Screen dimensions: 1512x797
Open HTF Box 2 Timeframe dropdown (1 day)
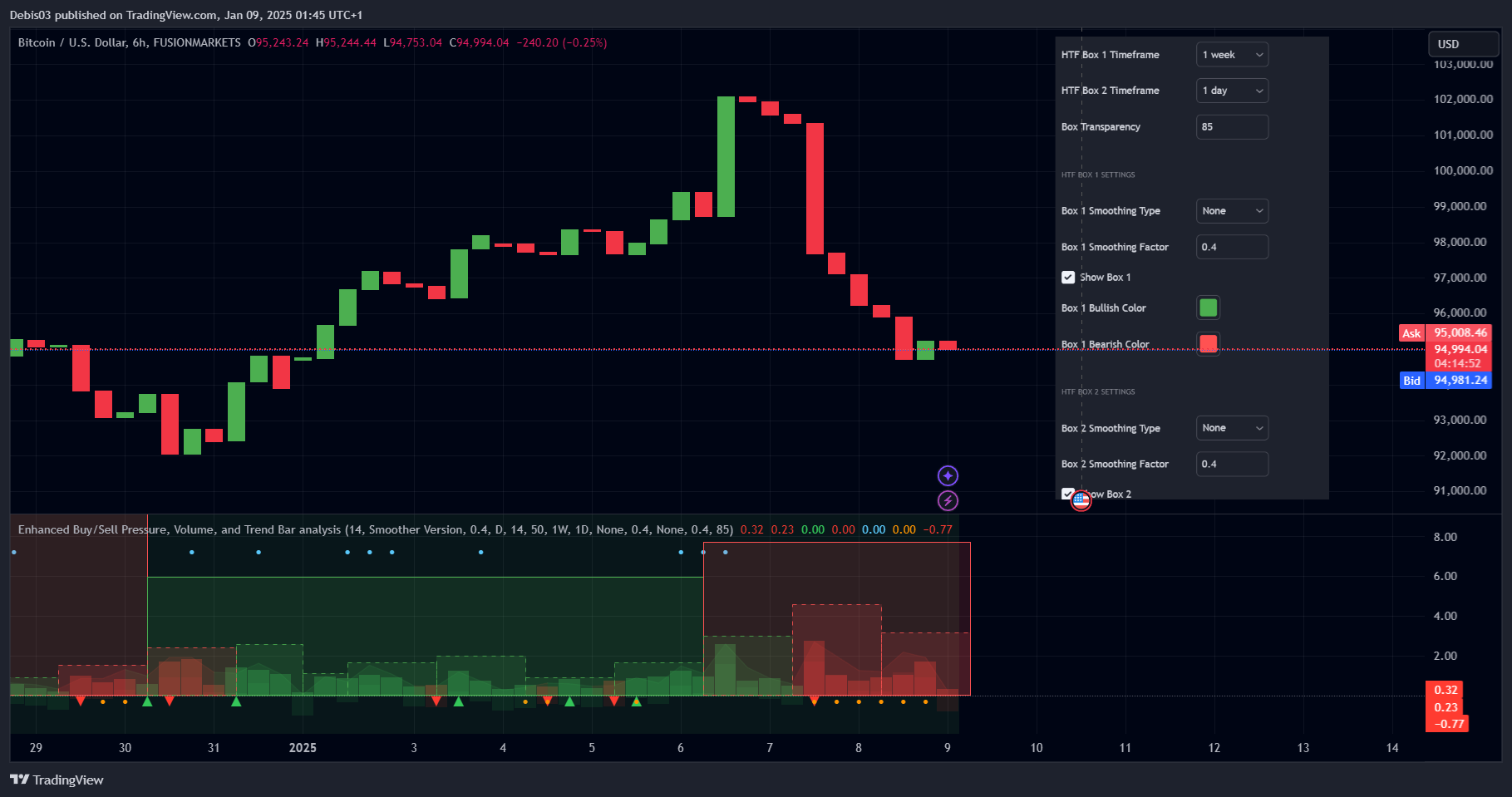1232,91
